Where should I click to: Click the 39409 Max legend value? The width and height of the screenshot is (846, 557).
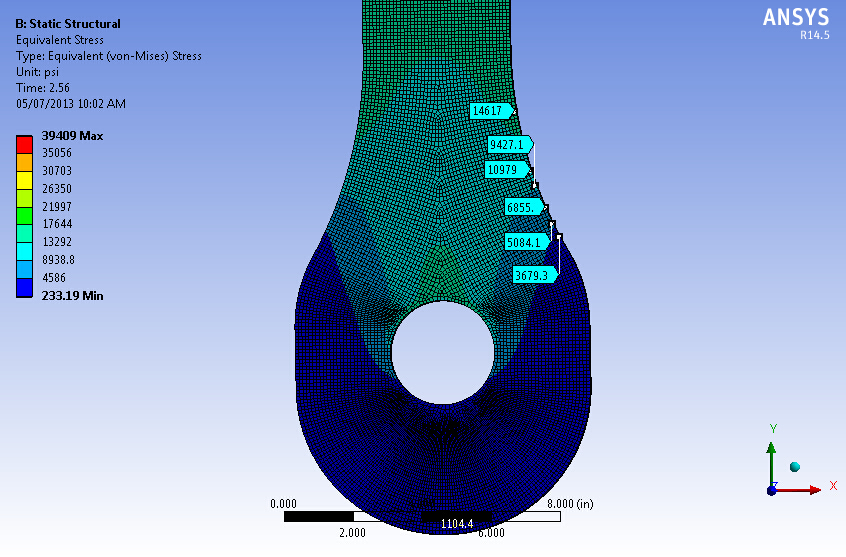point(71,135)
